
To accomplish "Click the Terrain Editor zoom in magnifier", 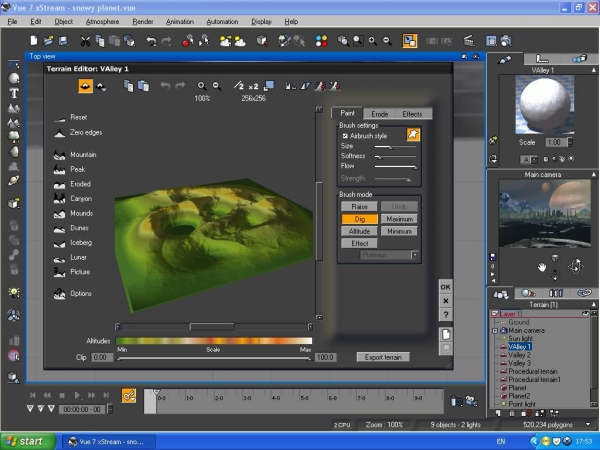I will click(202, 86).
